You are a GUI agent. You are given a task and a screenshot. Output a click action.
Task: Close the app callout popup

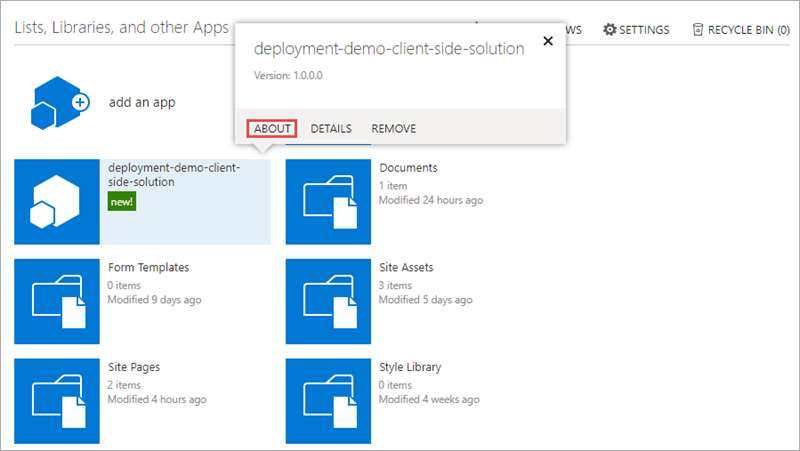coord(548,41)
